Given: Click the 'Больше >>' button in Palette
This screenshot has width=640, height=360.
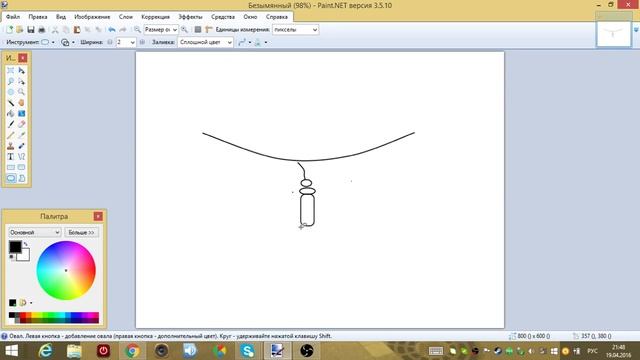Looking at the screenshot, I should pyautogui.click(x=81, y=232).
